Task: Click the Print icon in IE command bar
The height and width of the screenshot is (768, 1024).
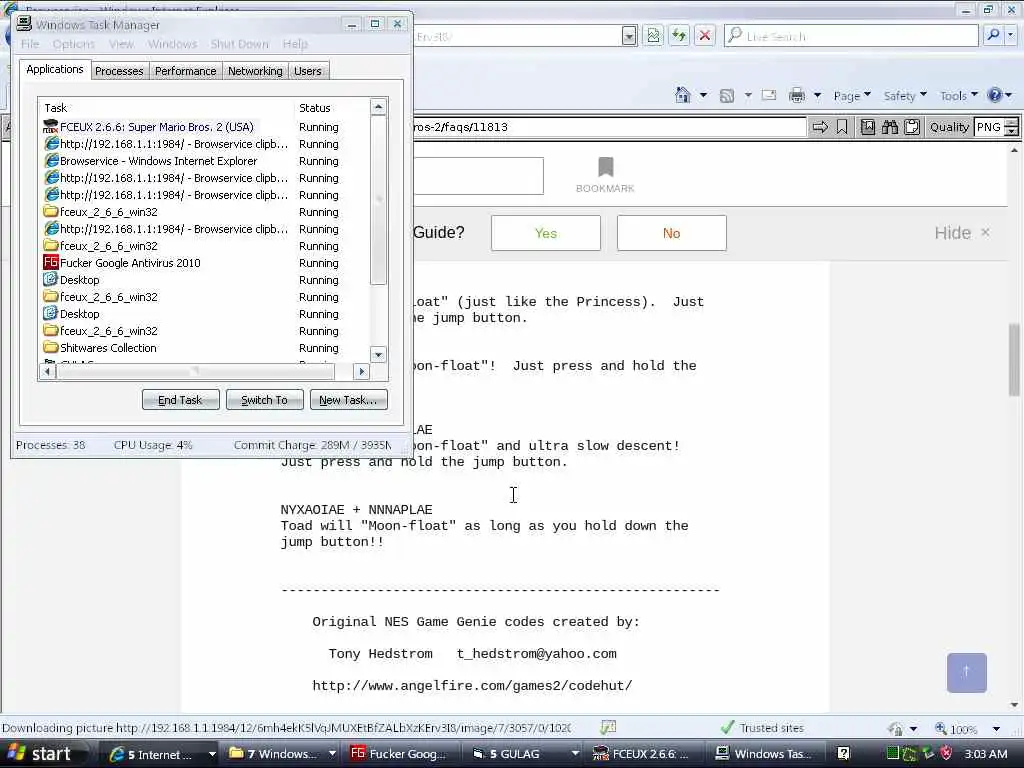Action: (x=797, y=95)
